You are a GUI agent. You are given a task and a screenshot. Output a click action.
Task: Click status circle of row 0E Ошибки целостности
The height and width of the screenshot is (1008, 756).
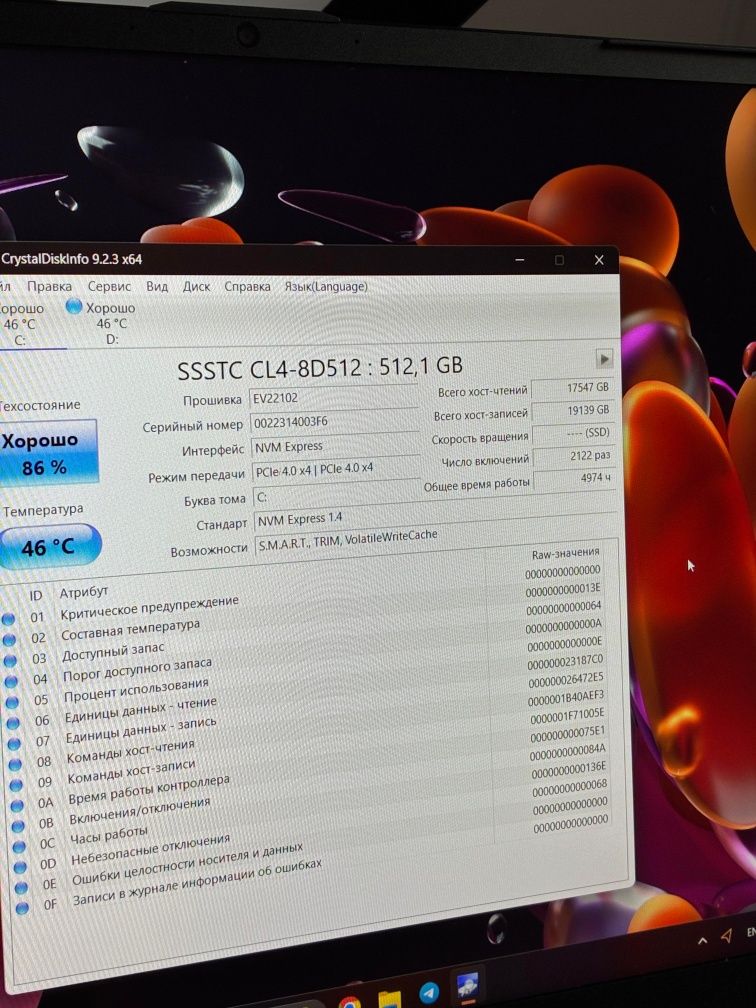[21, 887]
